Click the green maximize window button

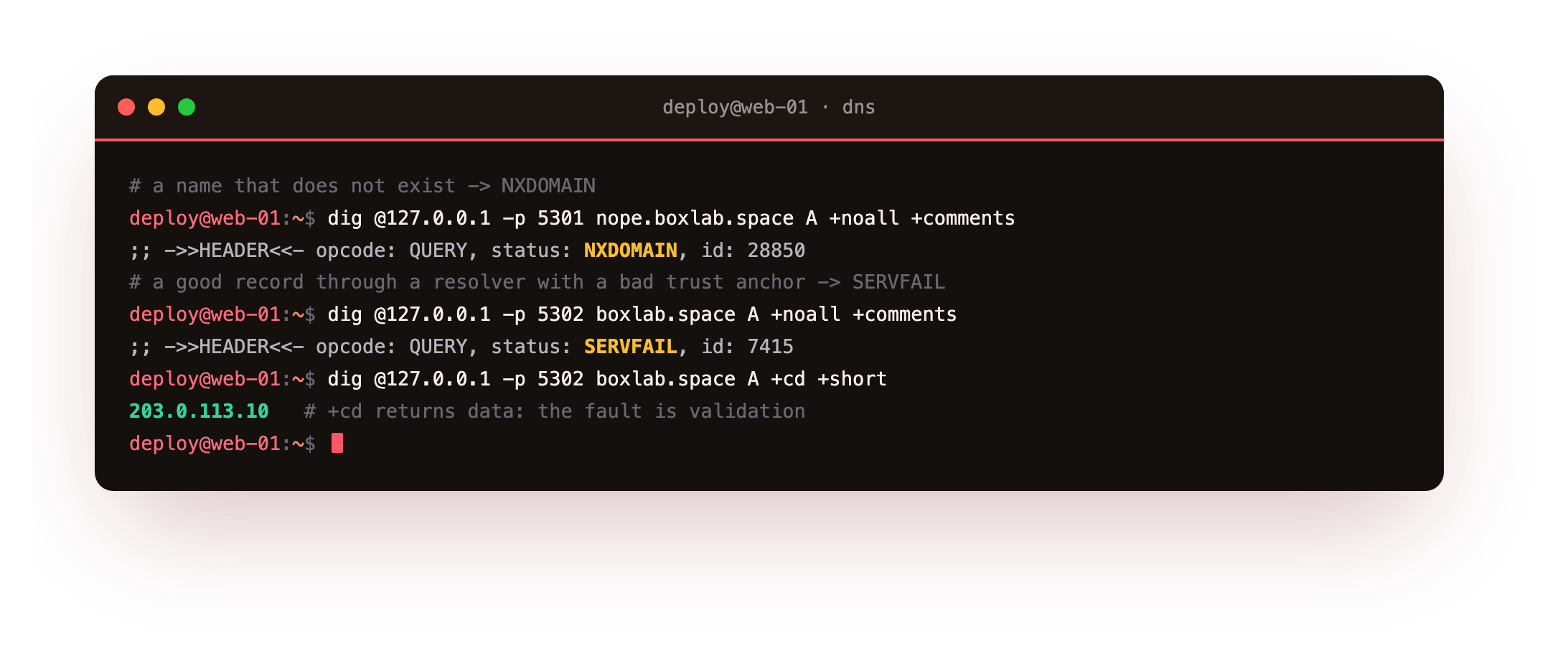click(x=187, y=107)
